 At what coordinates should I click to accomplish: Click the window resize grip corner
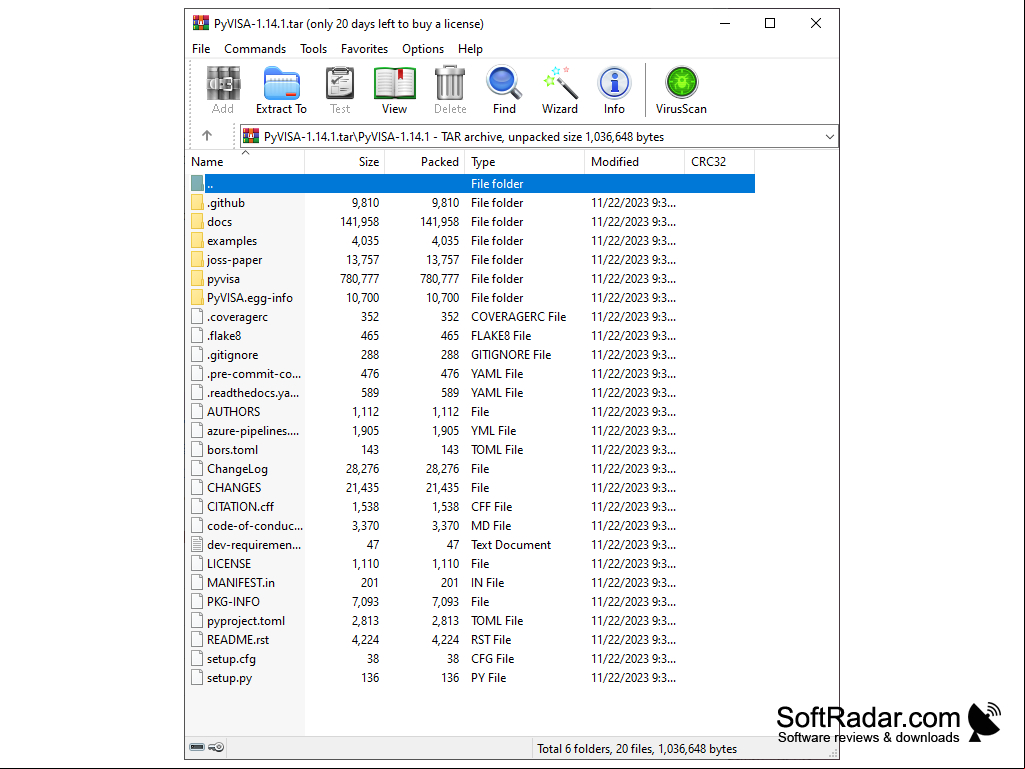coord(833,753)
